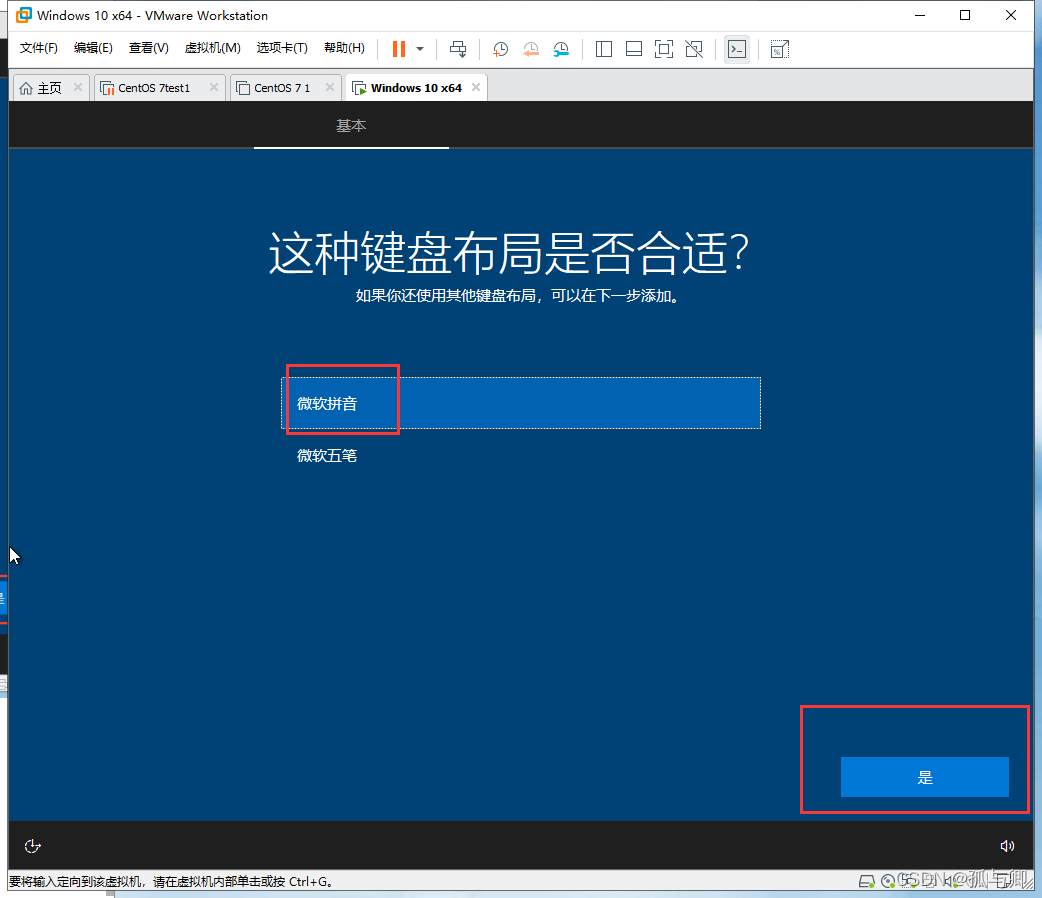Click the 是 button to confirm
The image size is (1042, 898).
tap(924, 777)
